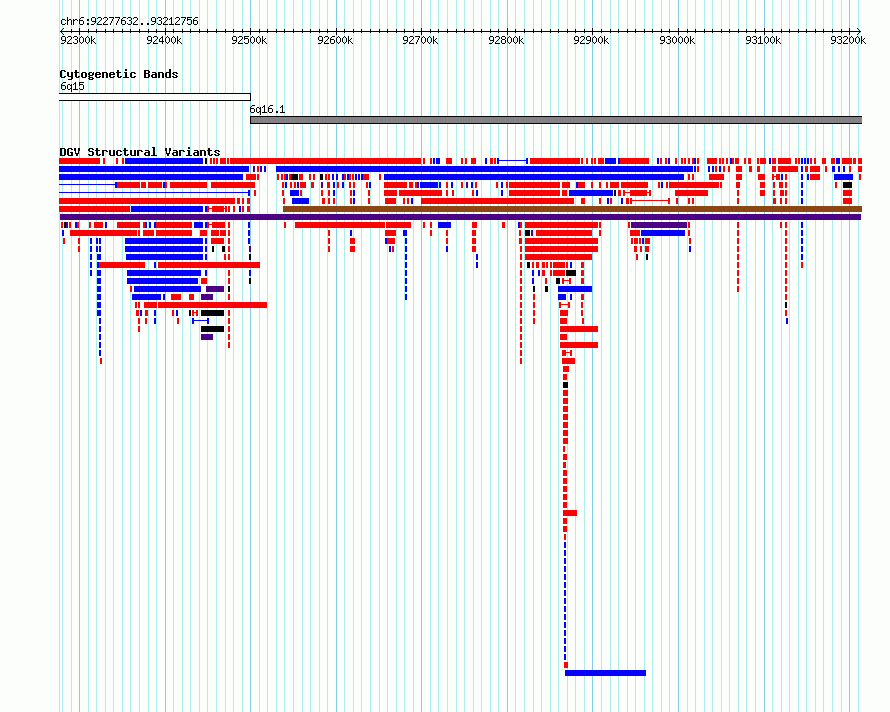Select the black square in the tall red column
Image resolution: width=890 pixels, height=712 pixels.
tap(565, 386)
